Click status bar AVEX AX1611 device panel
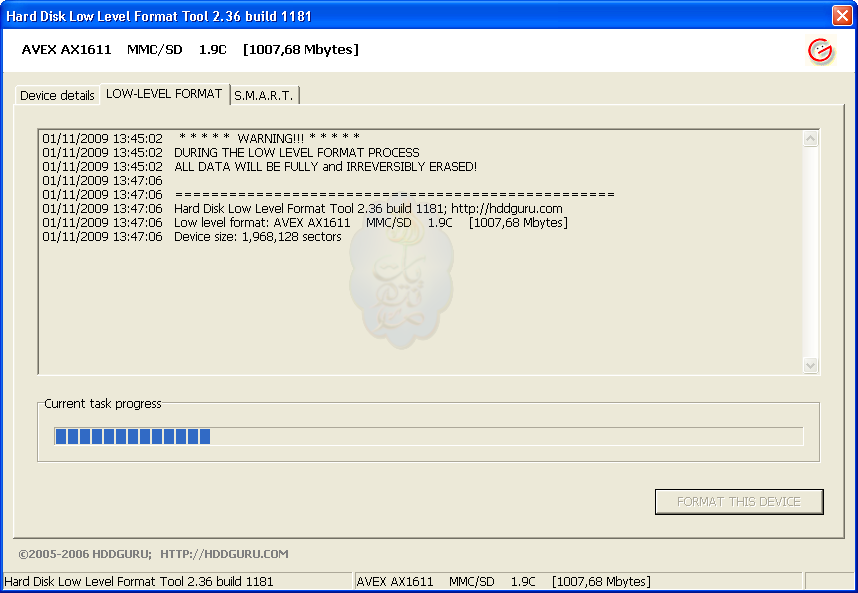The height and width of the screenshot is (593, 858). point(503,581)
